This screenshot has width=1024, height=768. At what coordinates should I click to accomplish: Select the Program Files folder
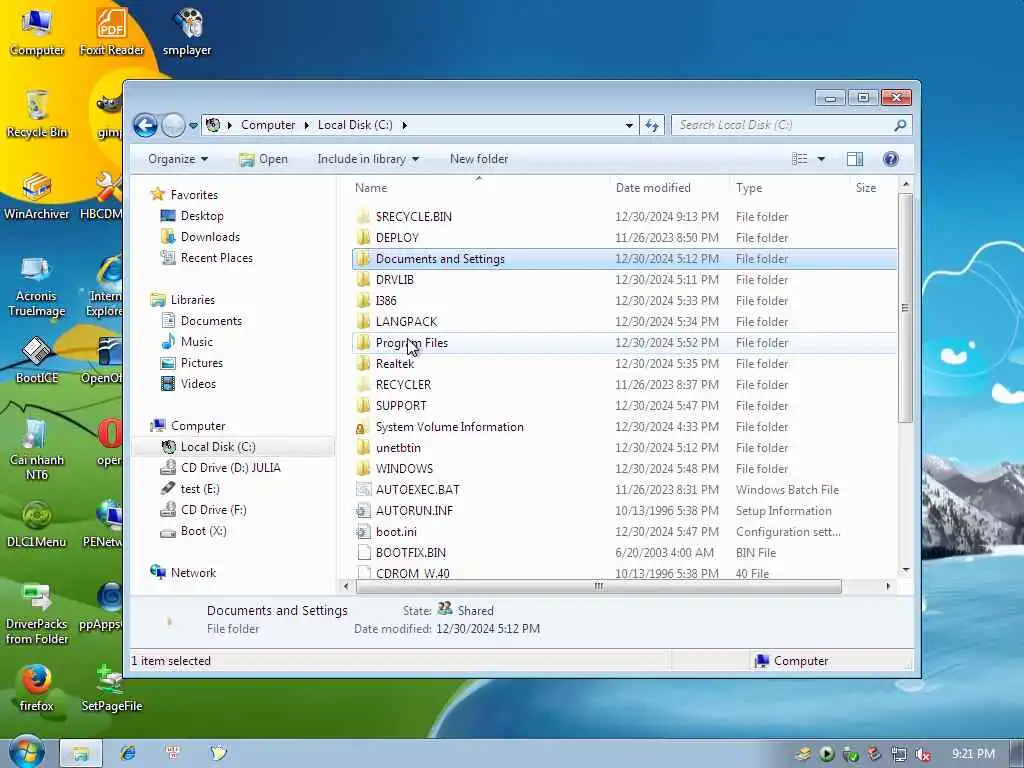(x=624, y=343)
